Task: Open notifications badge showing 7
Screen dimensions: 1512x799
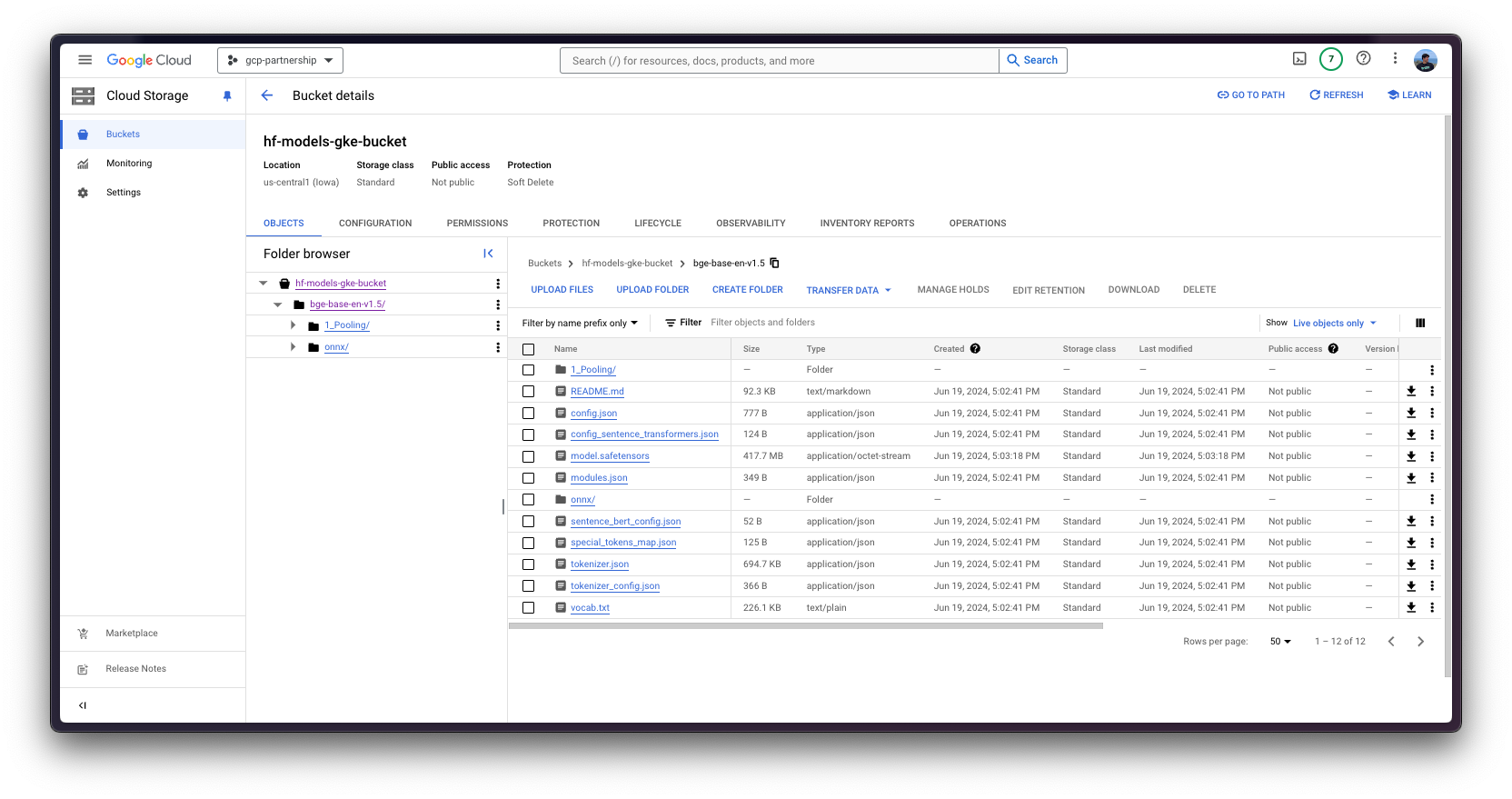Action: coord(1331,60)
